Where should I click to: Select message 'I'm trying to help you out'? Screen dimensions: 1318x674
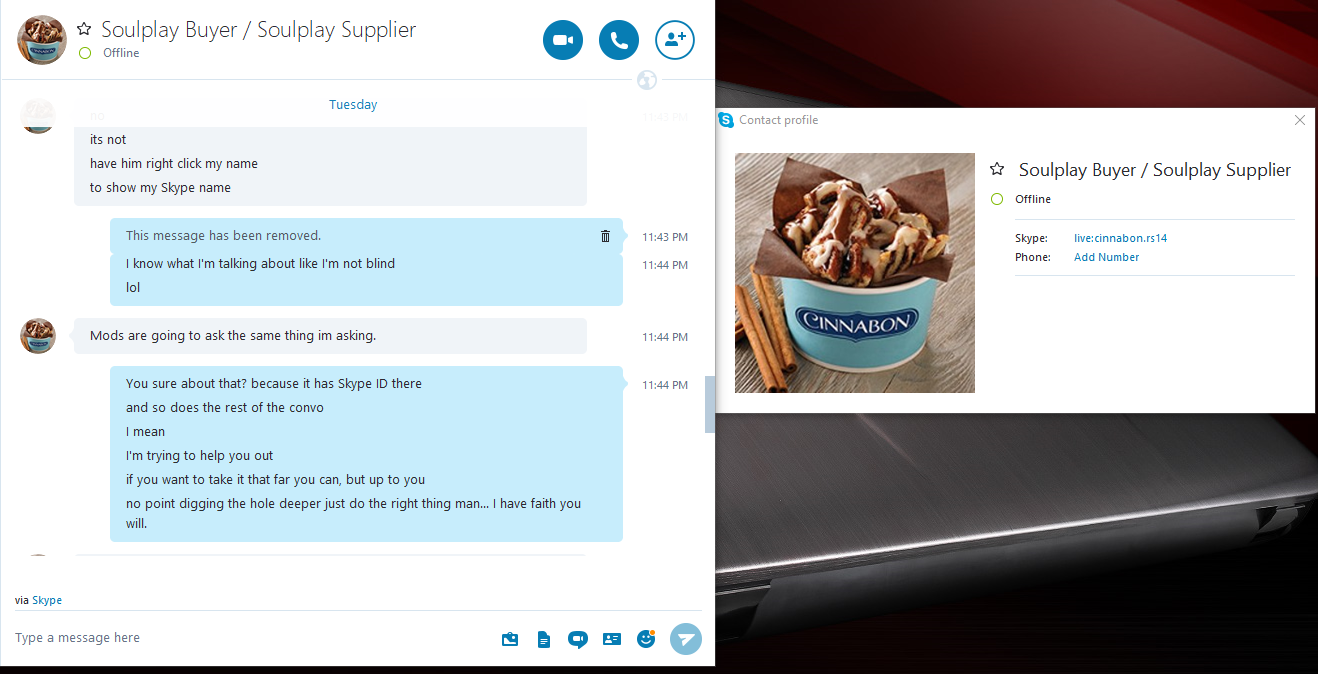(200, 456)
